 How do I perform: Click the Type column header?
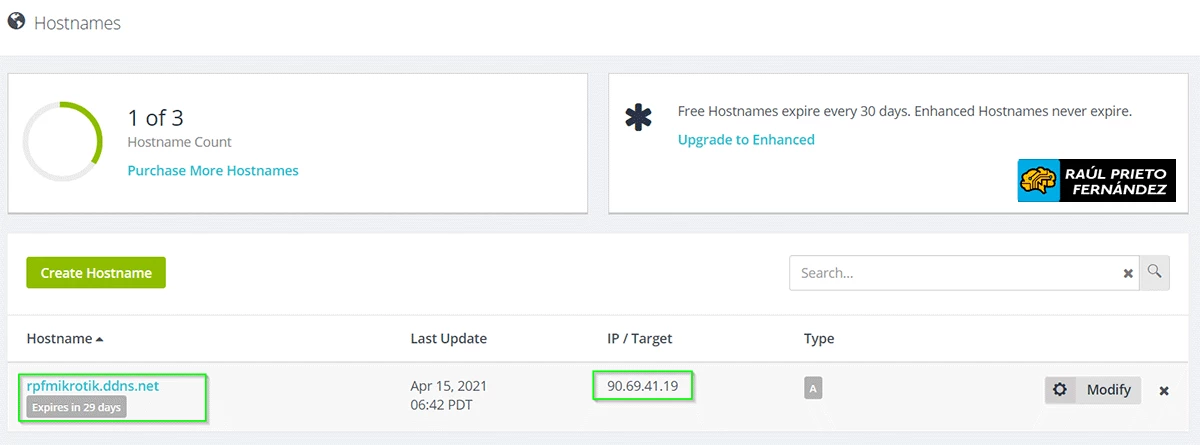click(819, 339)
